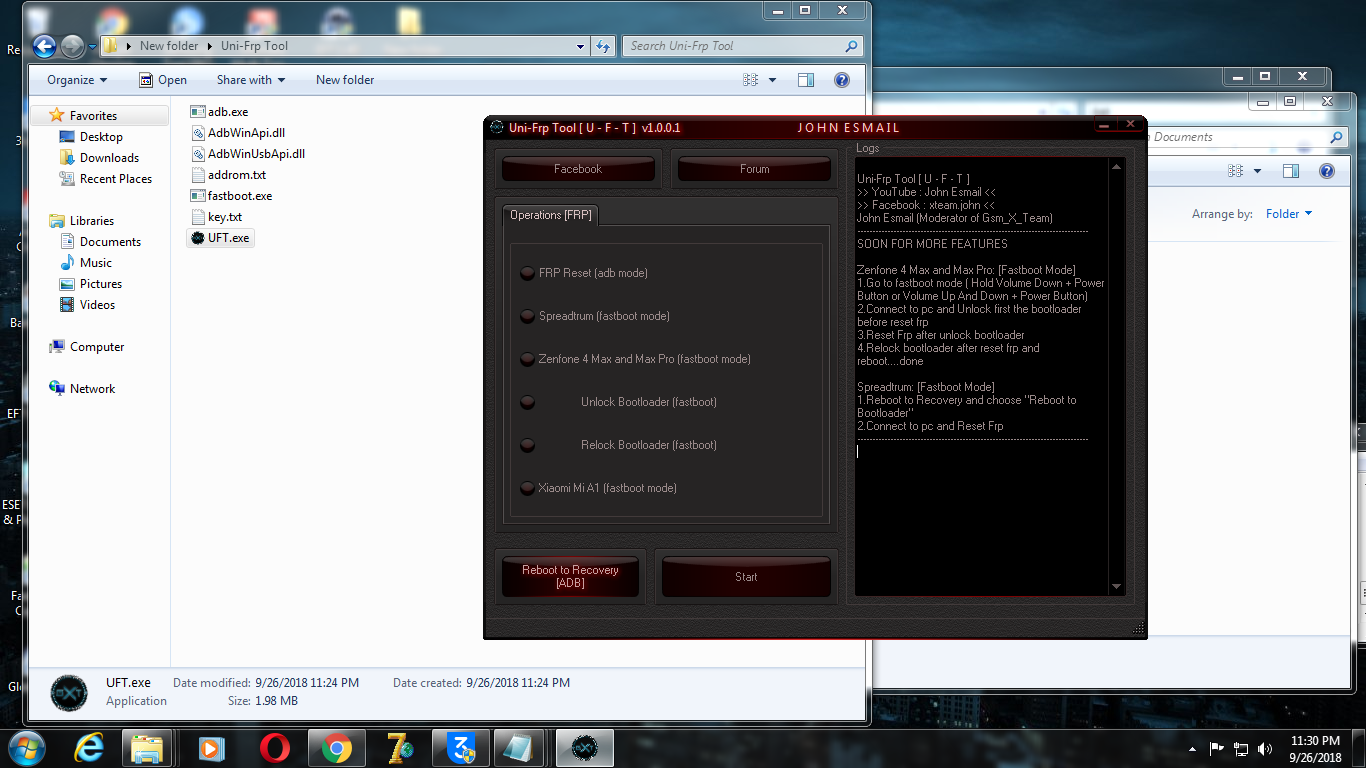Click help icon in Documents window
Viewport: 1366px width, 768px height.
click(1327, 171)
